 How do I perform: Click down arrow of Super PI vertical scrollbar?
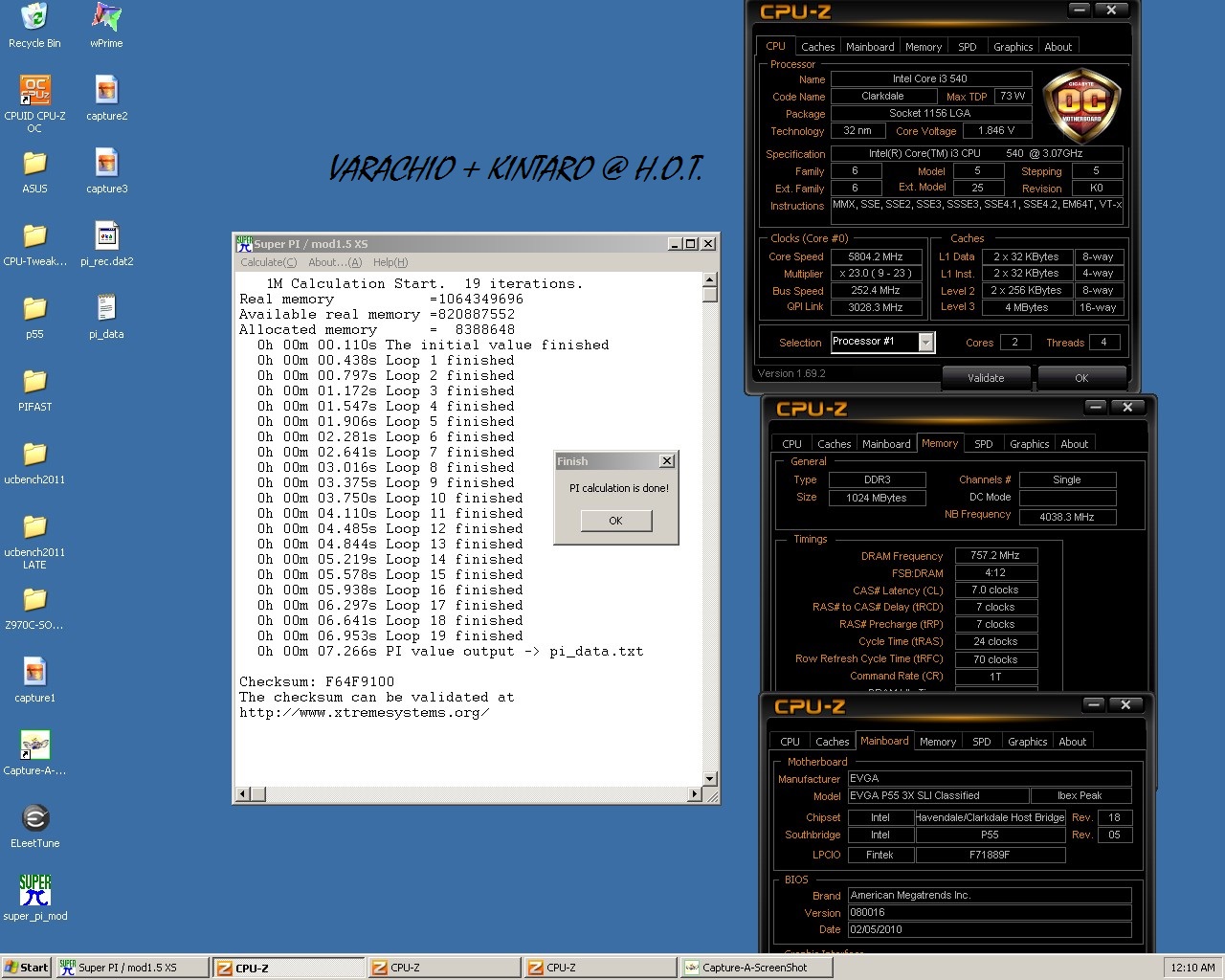[x=710, y=778]
